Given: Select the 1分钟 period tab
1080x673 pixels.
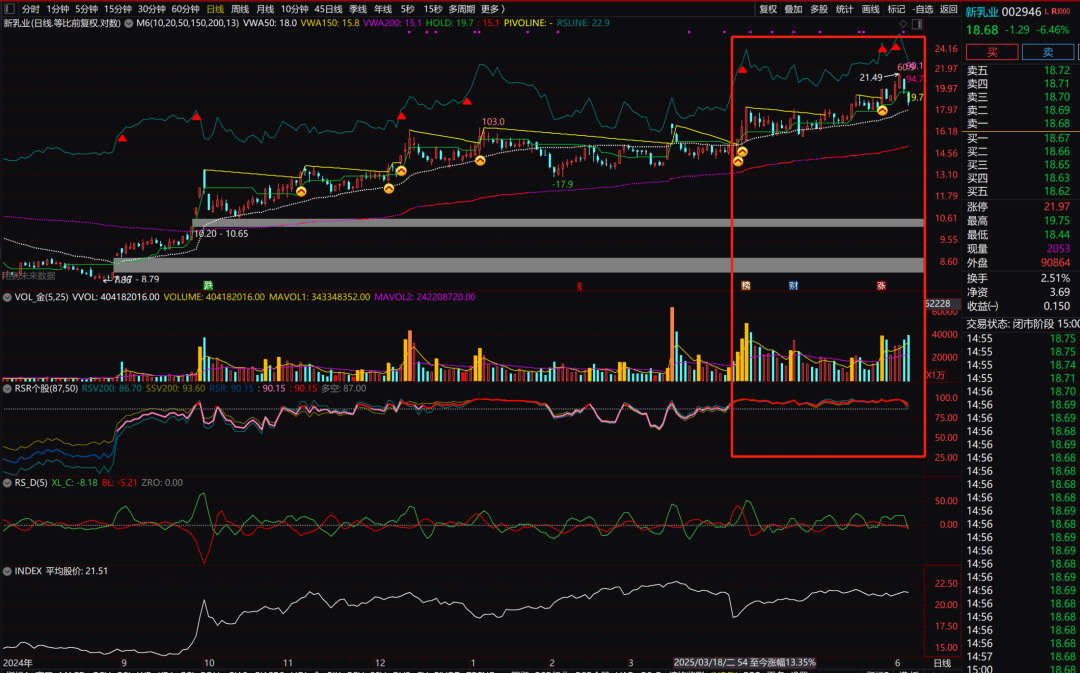Looking at the screenshot, I should point(58,9).
